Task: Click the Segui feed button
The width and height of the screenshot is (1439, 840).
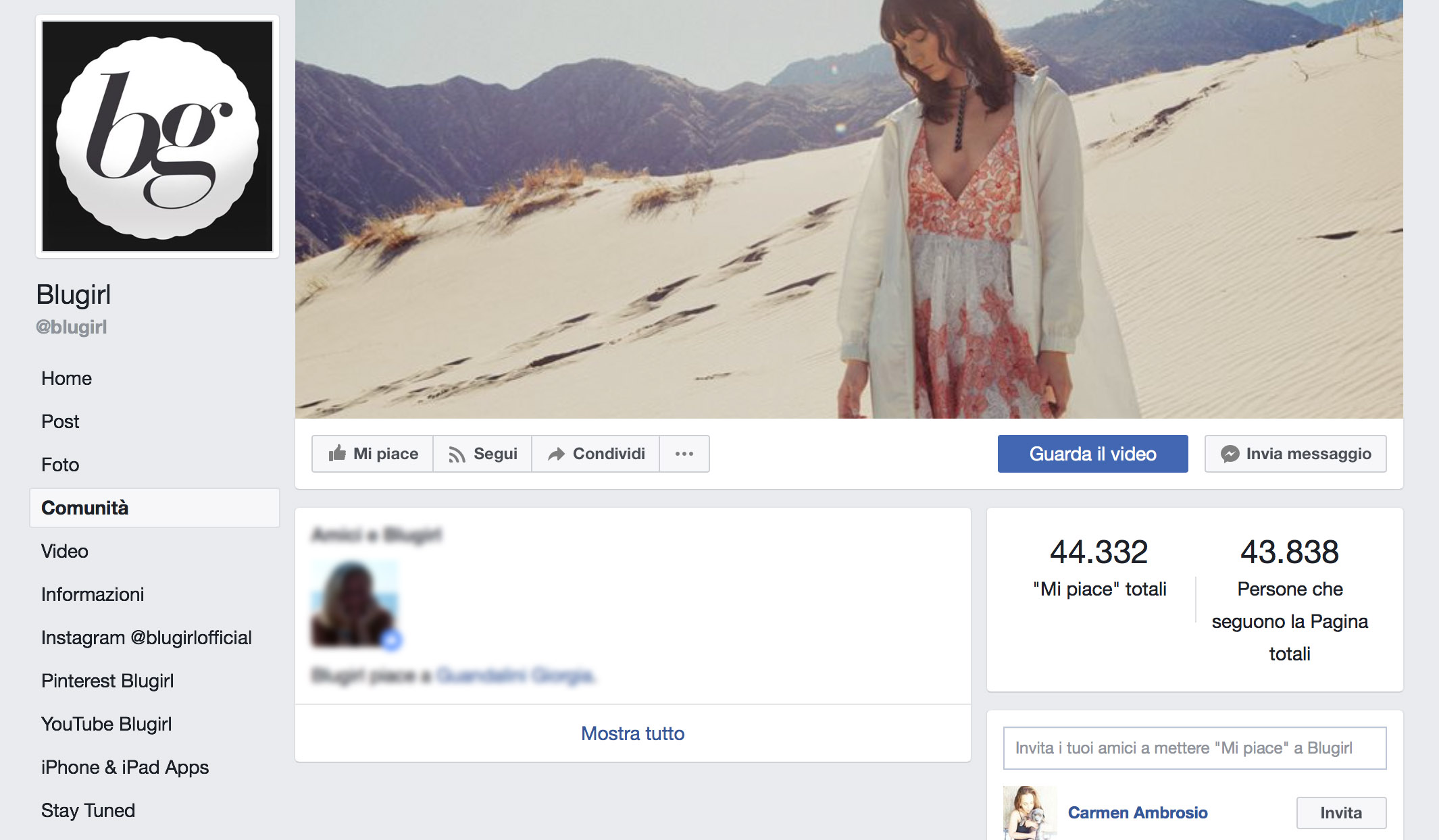Action: [482, 454]
